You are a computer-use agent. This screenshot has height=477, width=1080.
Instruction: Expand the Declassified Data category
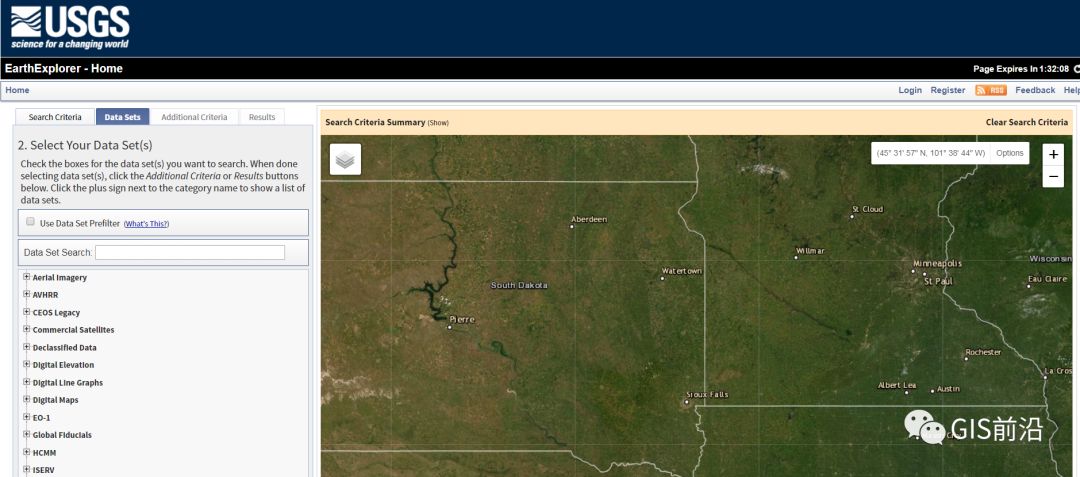(27, 347)
